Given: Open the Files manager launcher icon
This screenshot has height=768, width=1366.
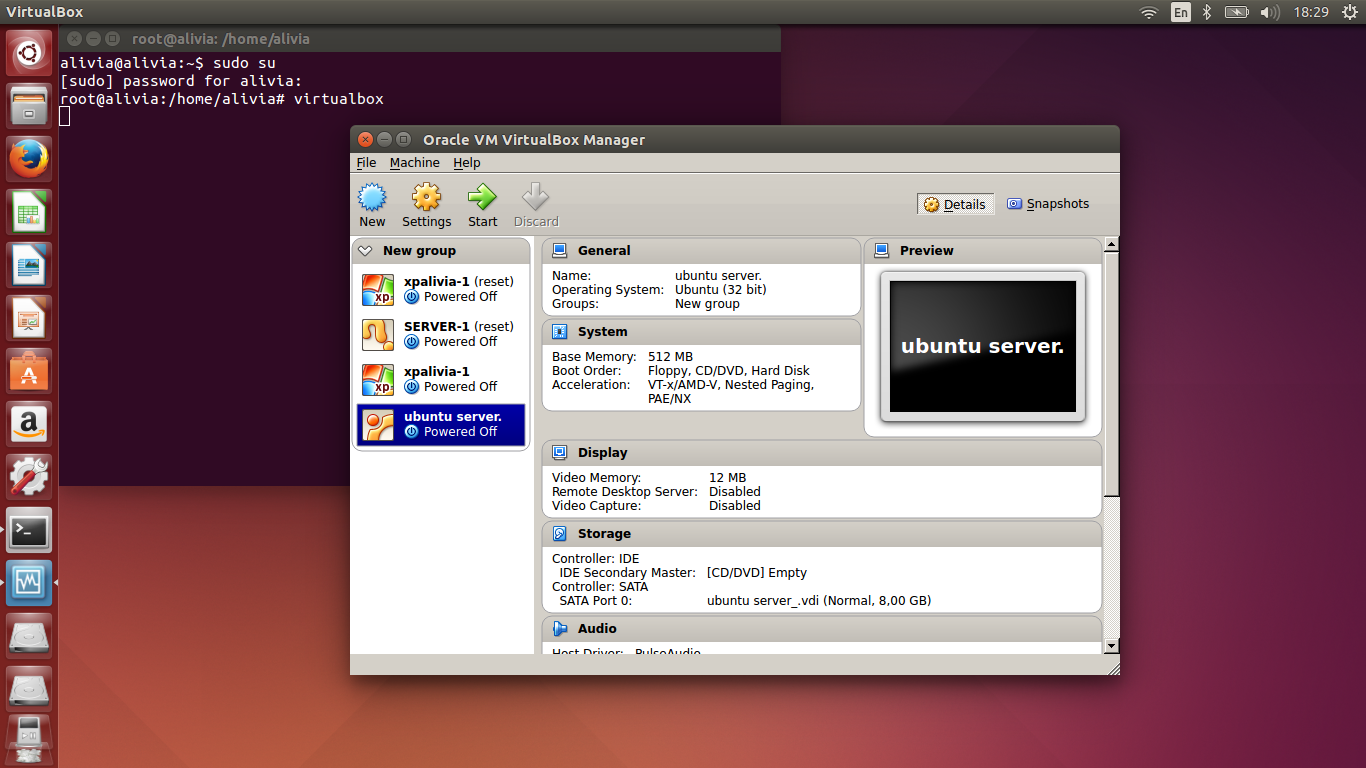Looking at the screenshot, I should click(29, 105).
